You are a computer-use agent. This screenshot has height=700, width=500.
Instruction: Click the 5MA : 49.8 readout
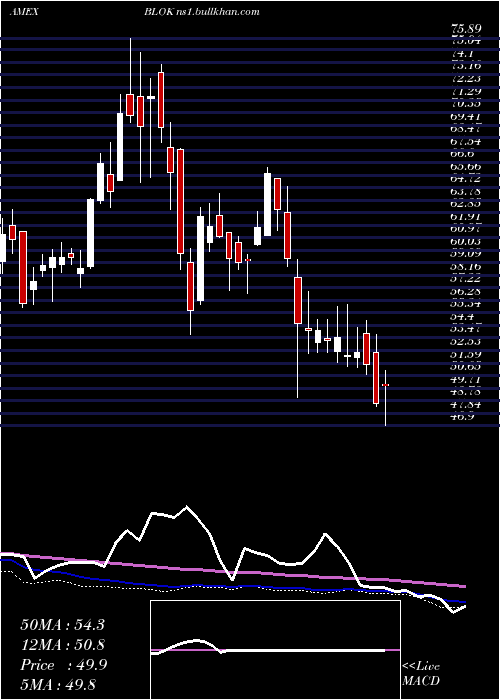pyautogui.click(x=58, y=685)
